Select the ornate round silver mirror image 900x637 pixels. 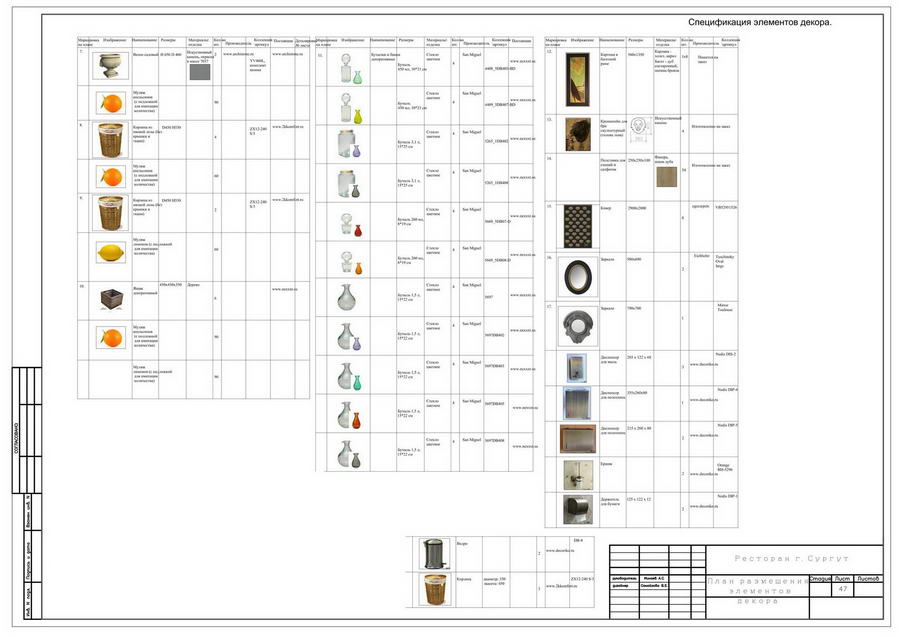(578, 327)
